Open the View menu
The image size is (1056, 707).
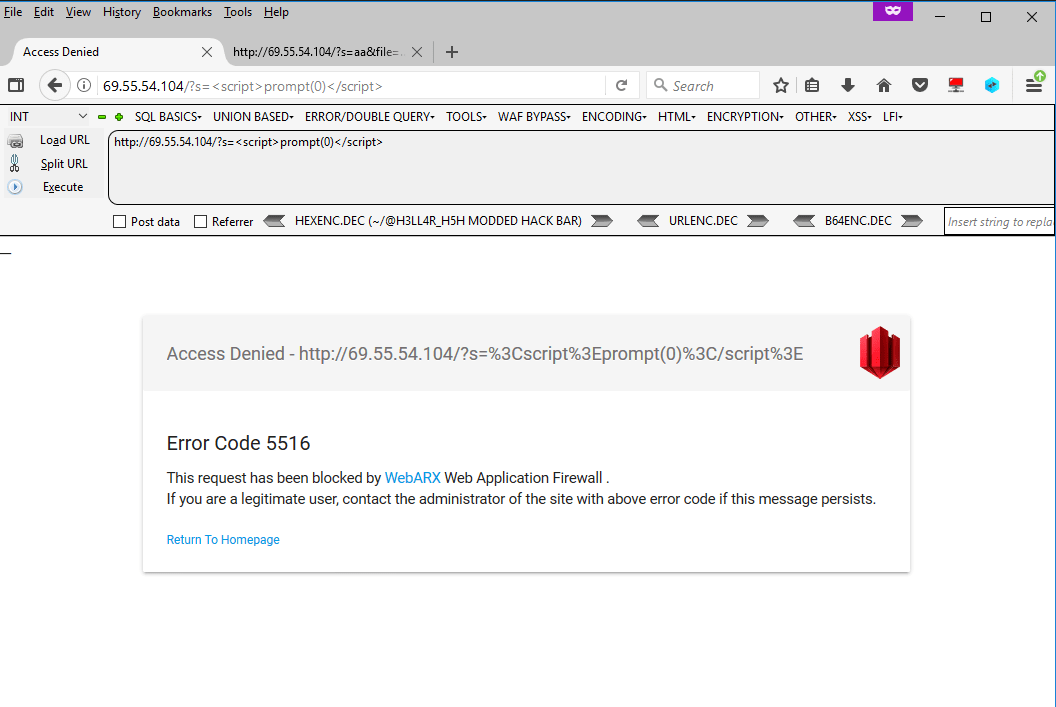pos(78,12)
